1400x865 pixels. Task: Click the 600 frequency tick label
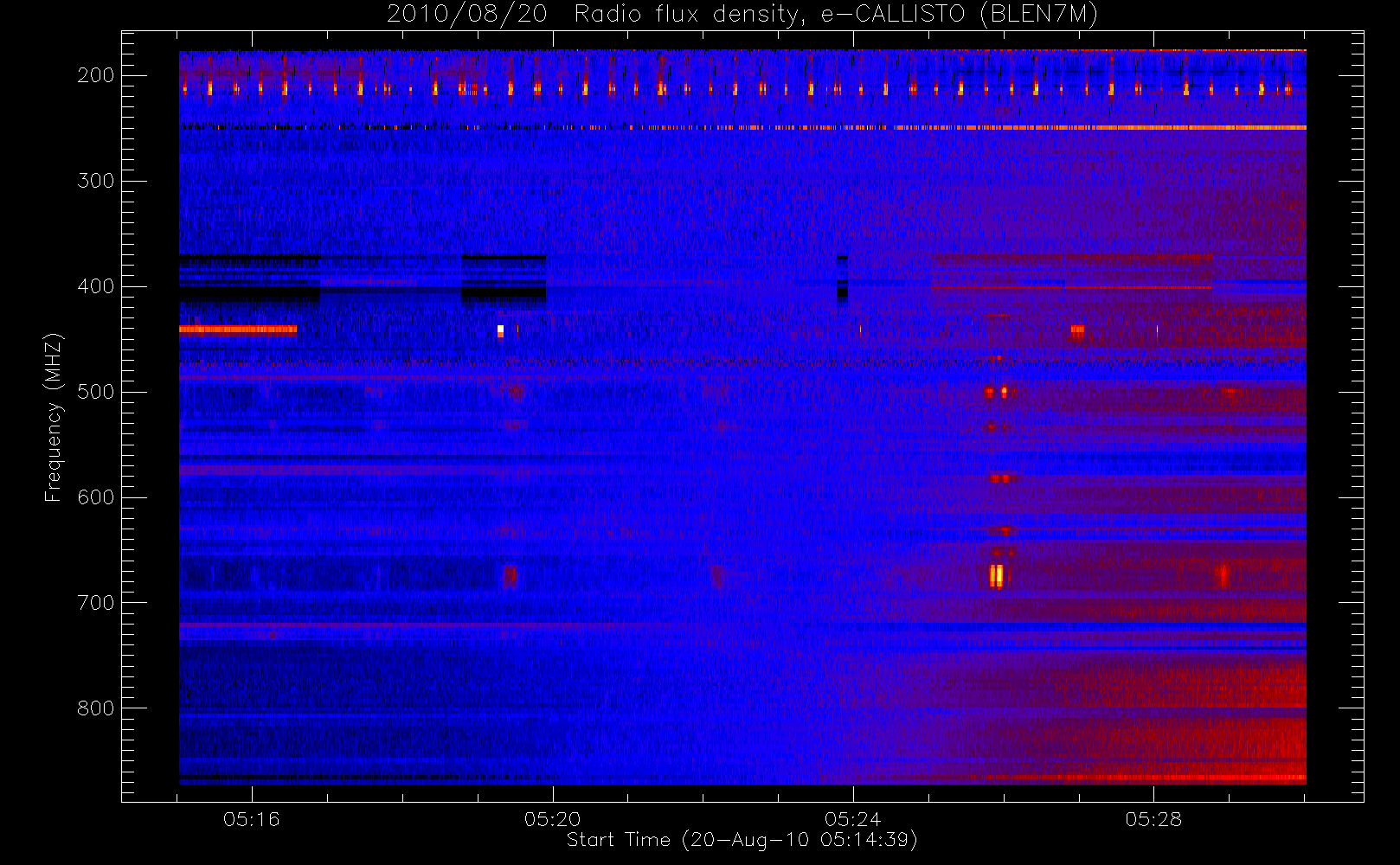pyautogui.click(x=95, y=497)
